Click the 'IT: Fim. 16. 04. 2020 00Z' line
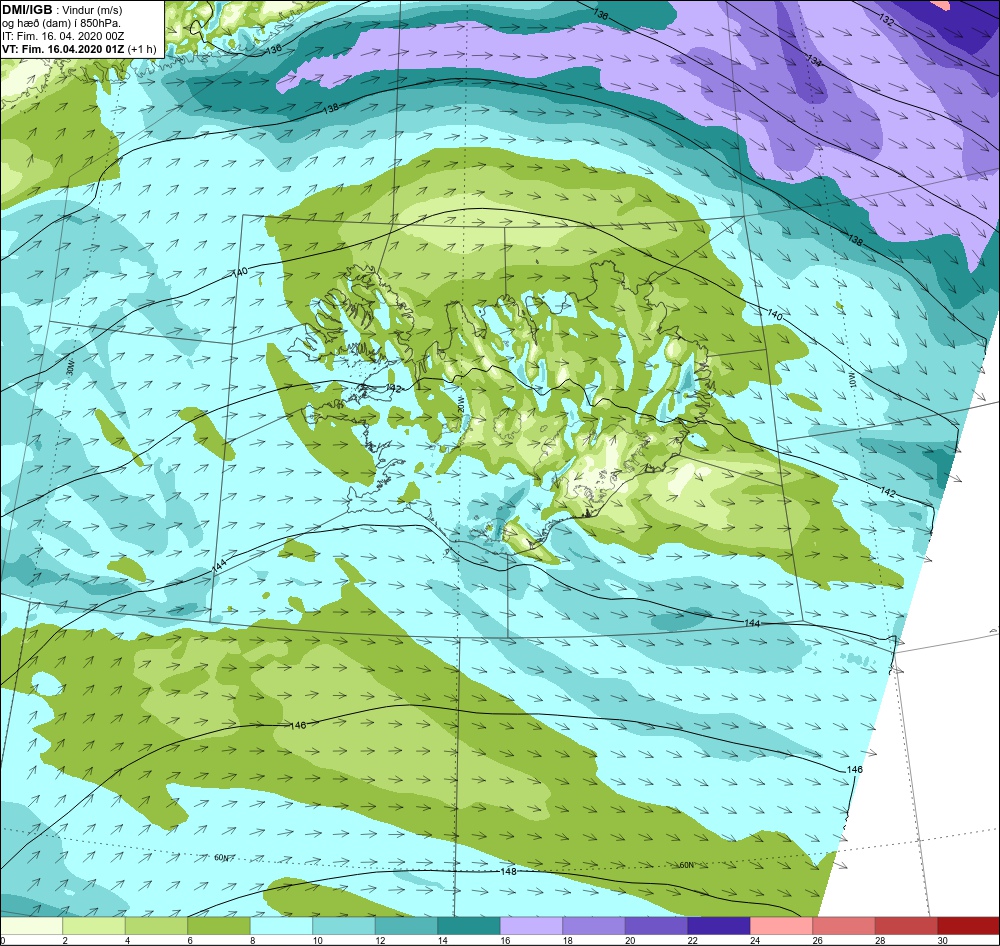 click(63, 36)
